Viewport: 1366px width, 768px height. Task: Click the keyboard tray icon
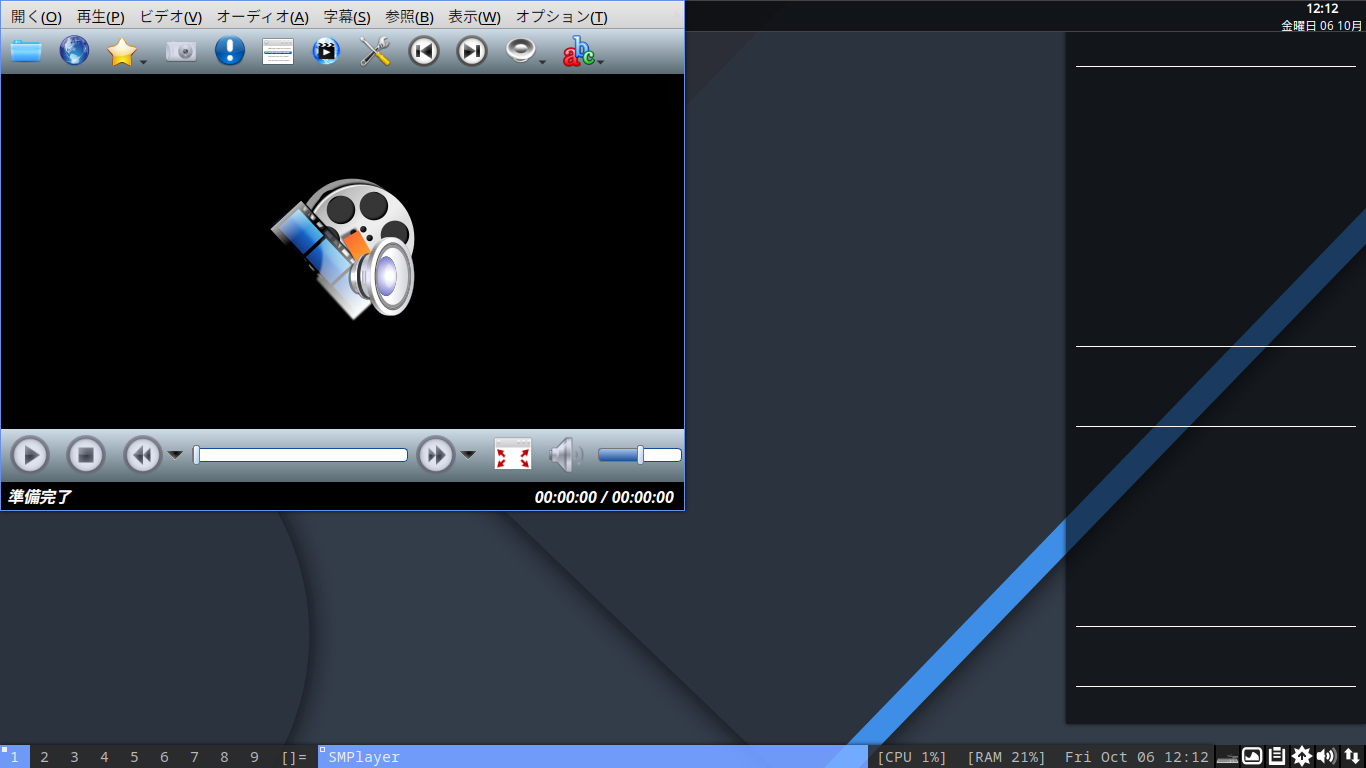click(x=1227, y=757)
